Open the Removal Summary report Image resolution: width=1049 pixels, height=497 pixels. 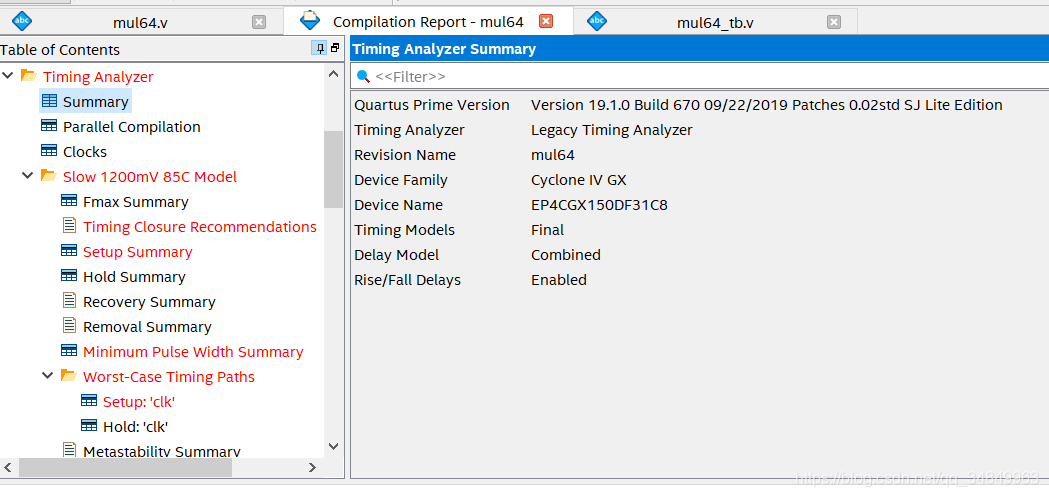[x=147, y=327]
